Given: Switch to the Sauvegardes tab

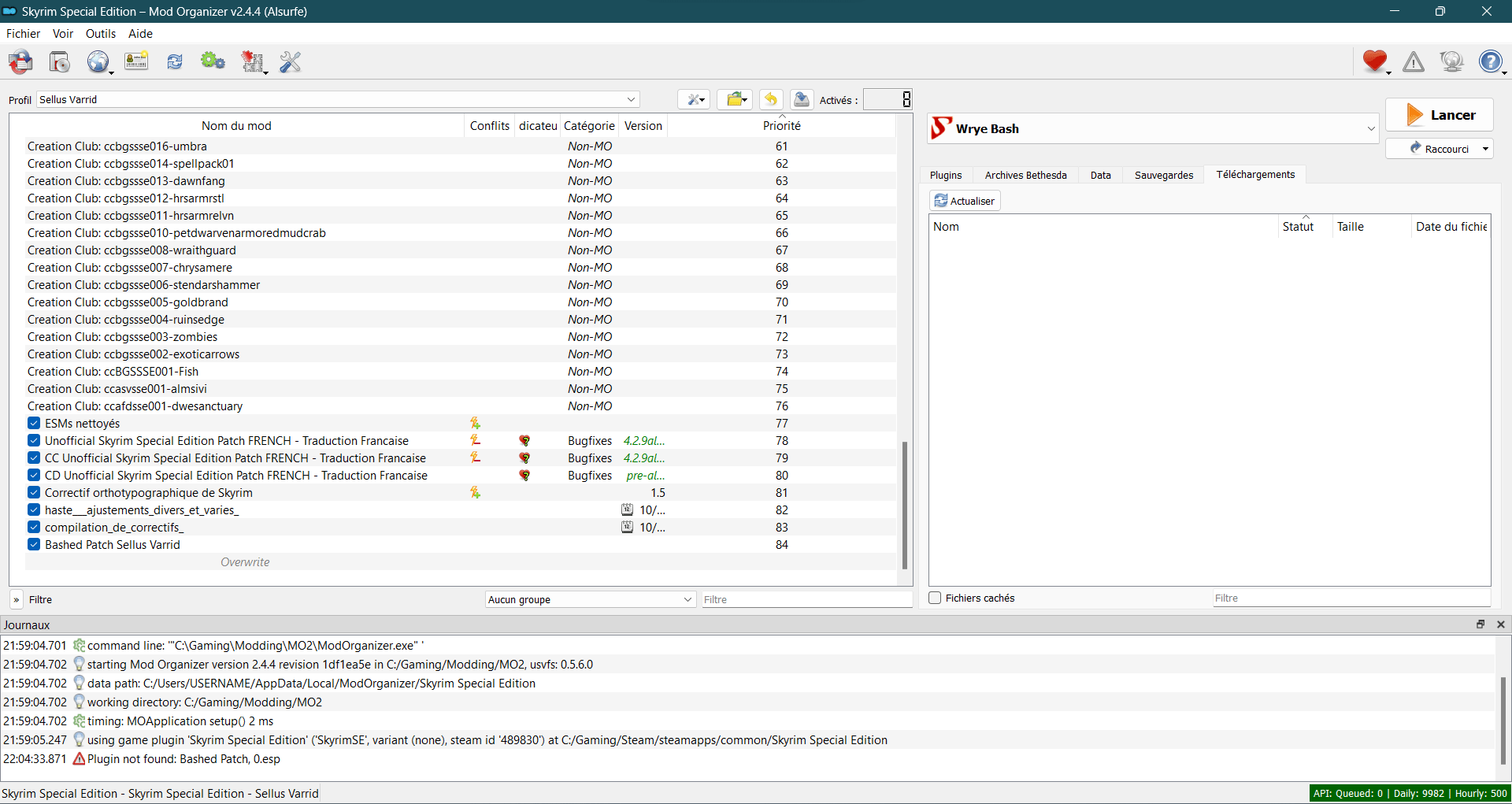Looking at the screenshot, I should click(1164, 175).
